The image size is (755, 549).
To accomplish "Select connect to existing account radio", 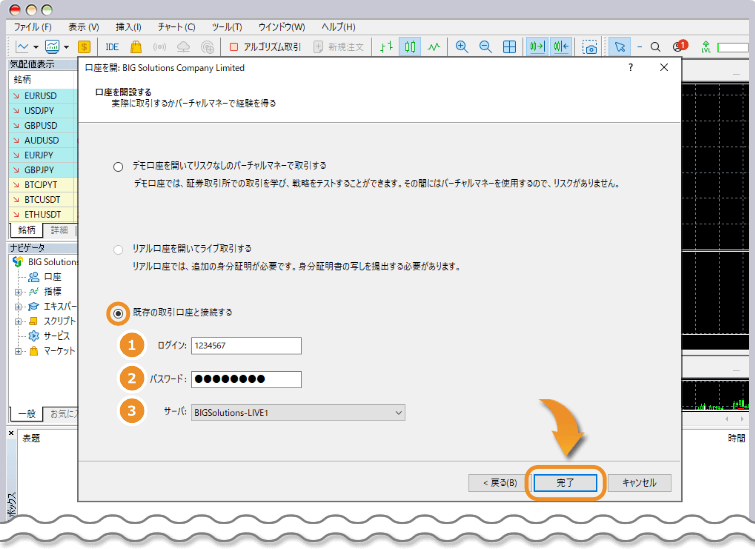I will point(118,314).
